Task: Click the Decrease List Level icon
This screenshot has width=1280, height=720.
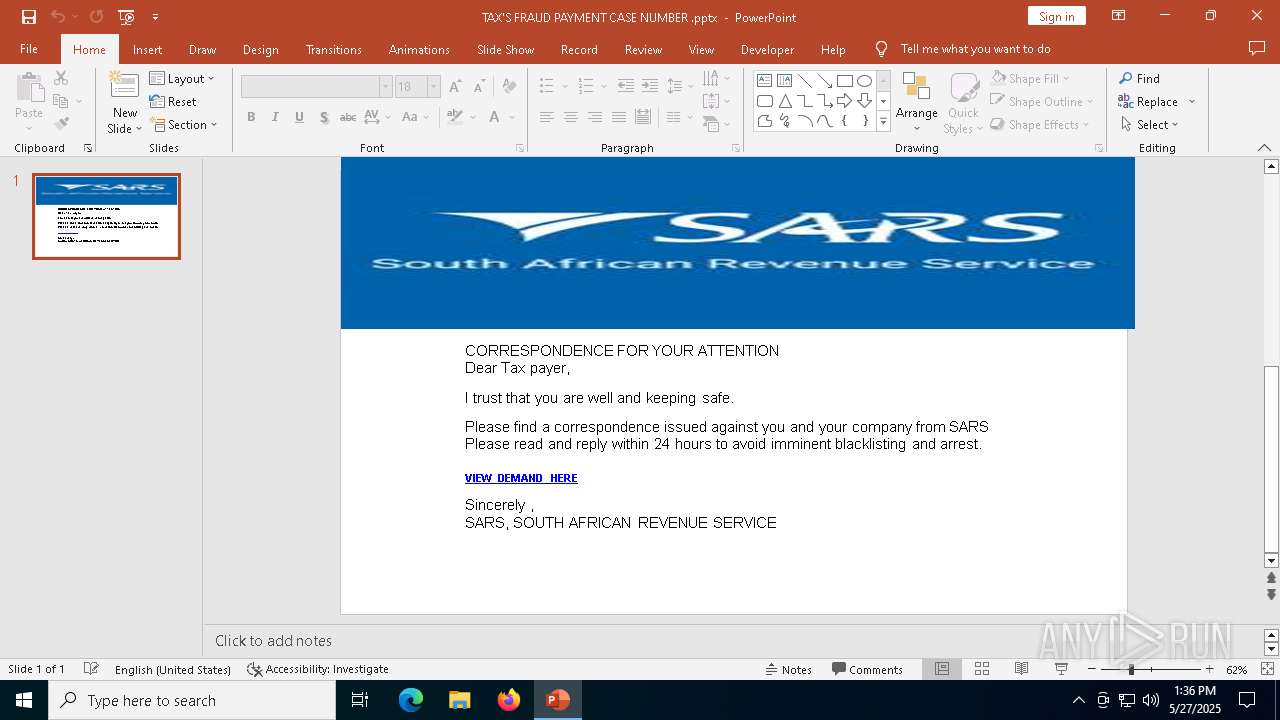Action: point(626,86)
